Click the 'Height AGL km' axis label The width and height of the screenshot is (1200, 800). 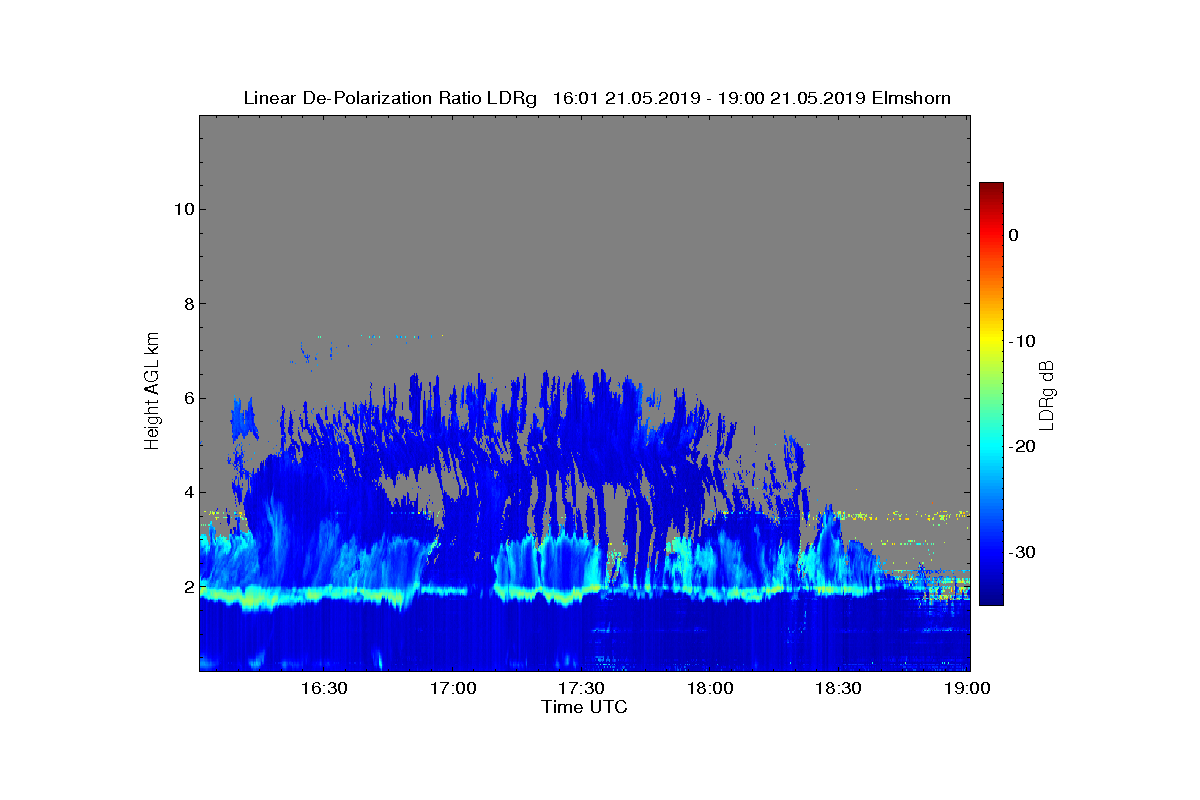click(153, 393)
